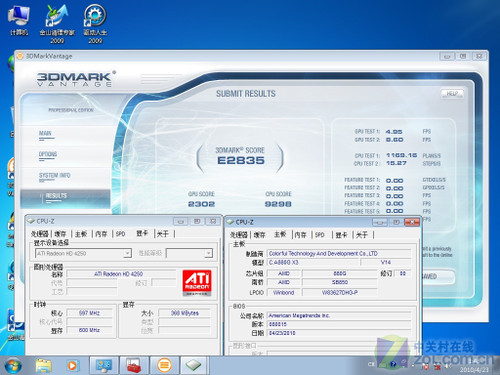Click the BIOS date 04/23/2010 field

339,333
